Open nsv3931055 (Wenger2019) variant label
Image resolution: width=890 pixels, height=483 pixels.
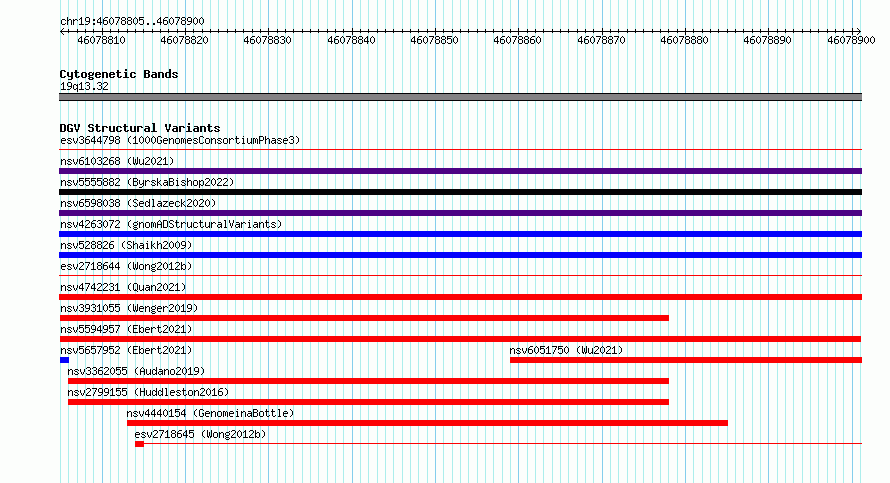point(129,308)
